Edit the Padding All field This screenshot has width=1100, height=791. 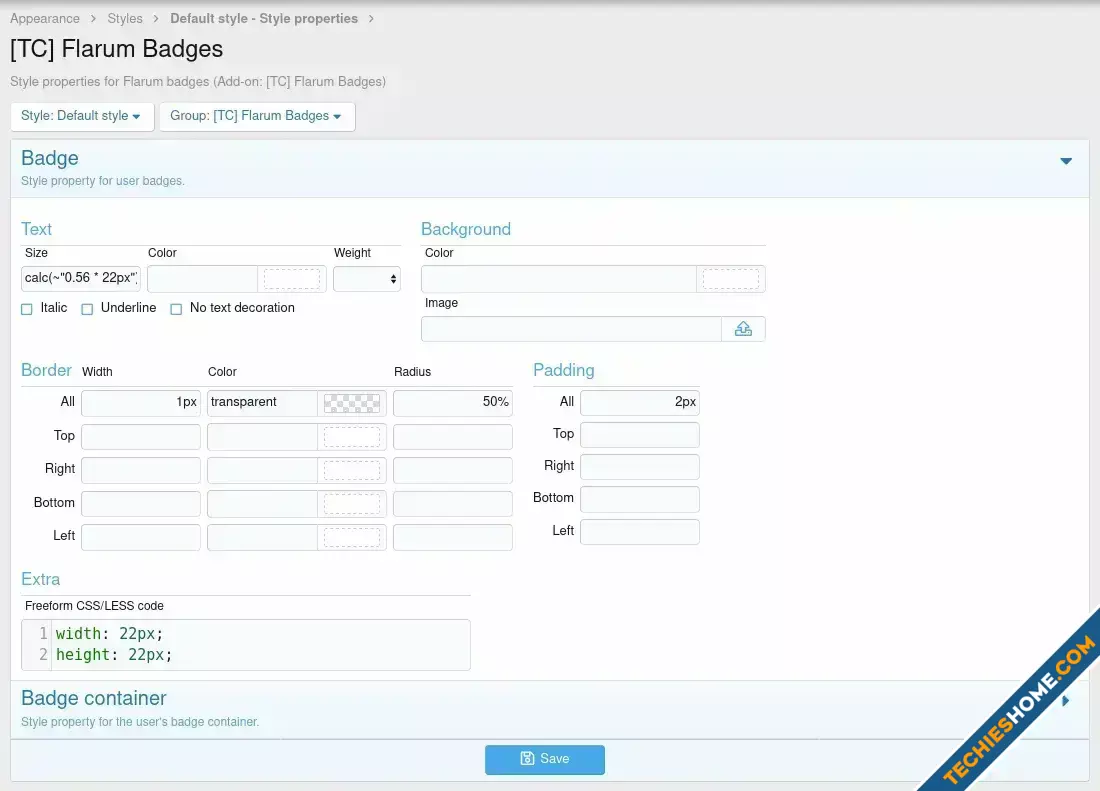click(x=640, y=403)
